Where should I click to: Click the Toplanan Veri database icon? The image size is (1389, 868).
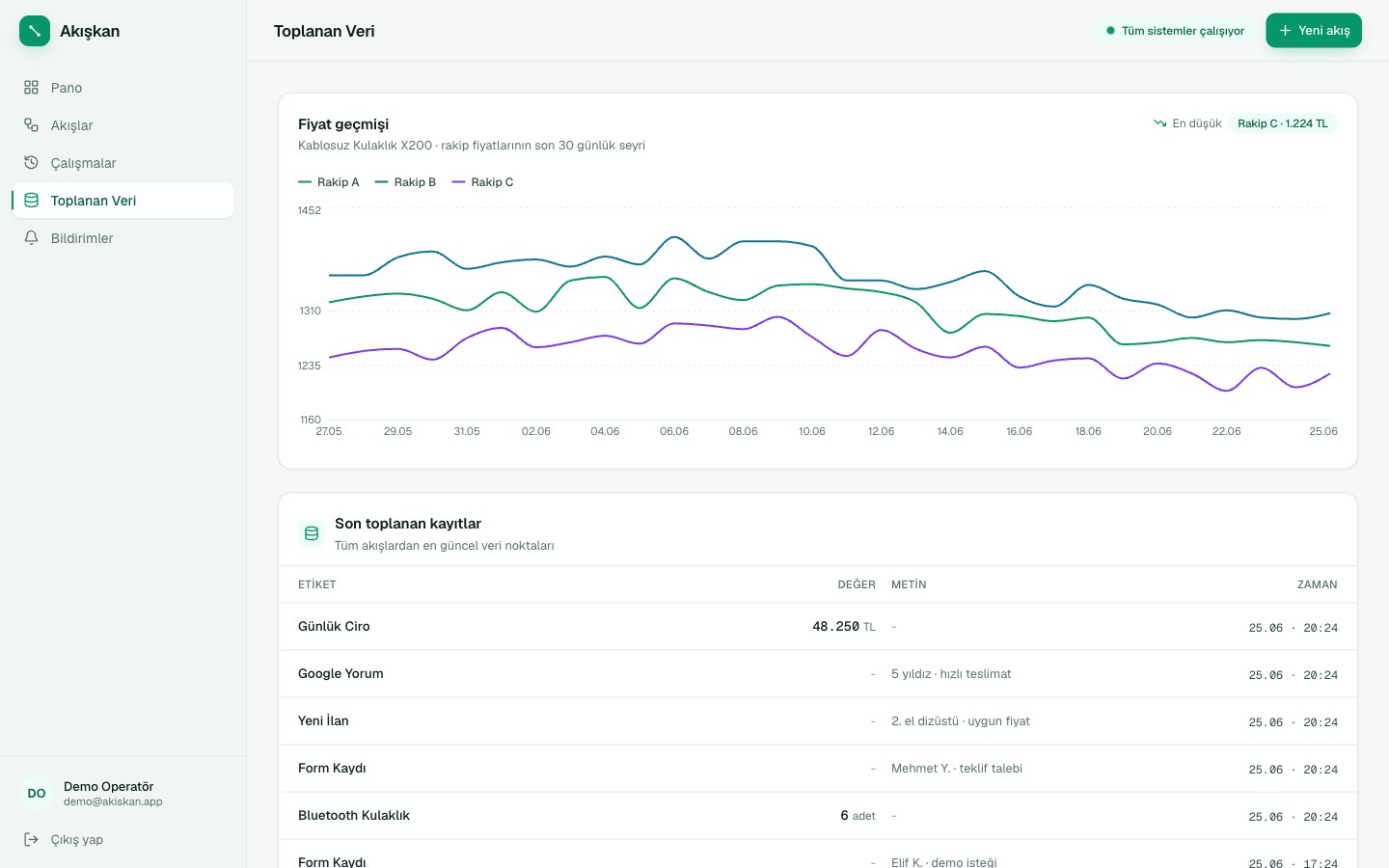(x=31, y=201)
